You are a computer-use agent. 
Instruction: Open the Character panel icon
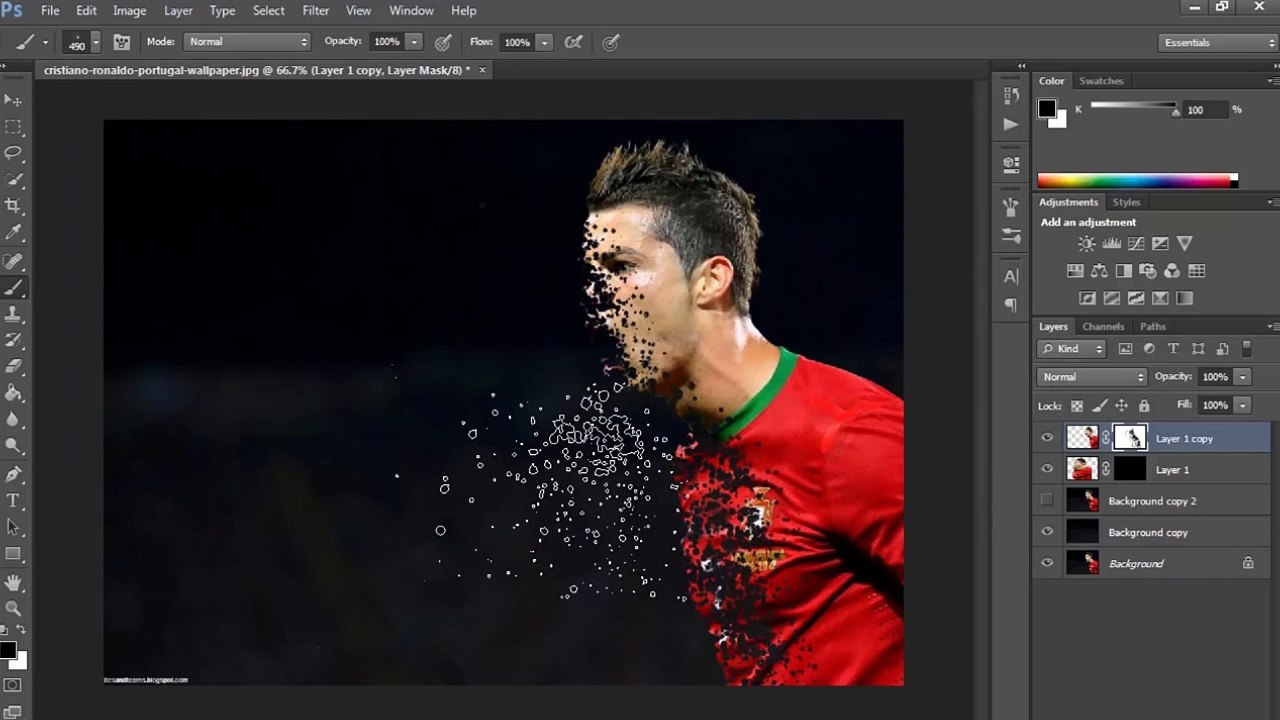click(1011, 276)
